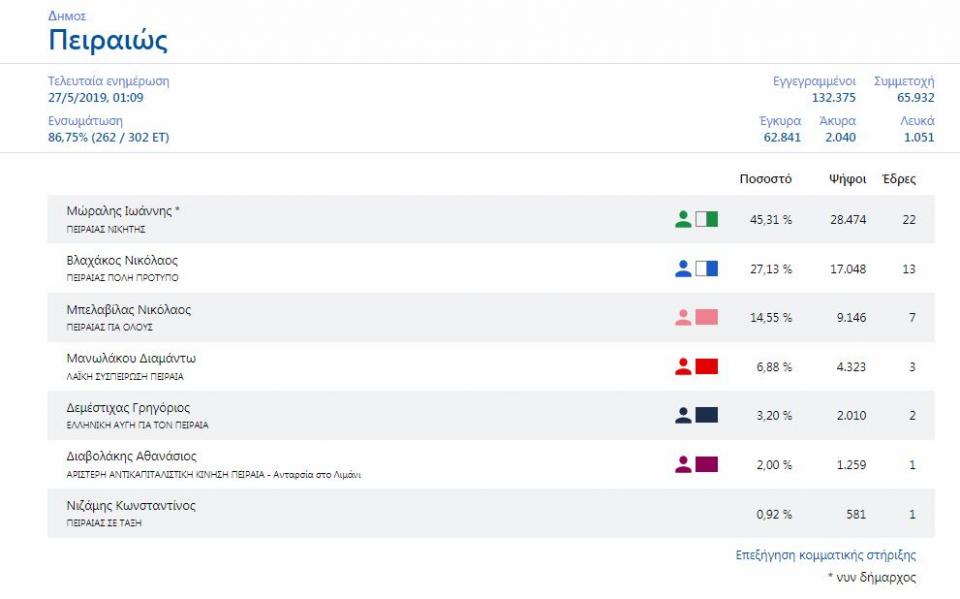Click the Συμμετοχή value 65.932

[915, 98]
